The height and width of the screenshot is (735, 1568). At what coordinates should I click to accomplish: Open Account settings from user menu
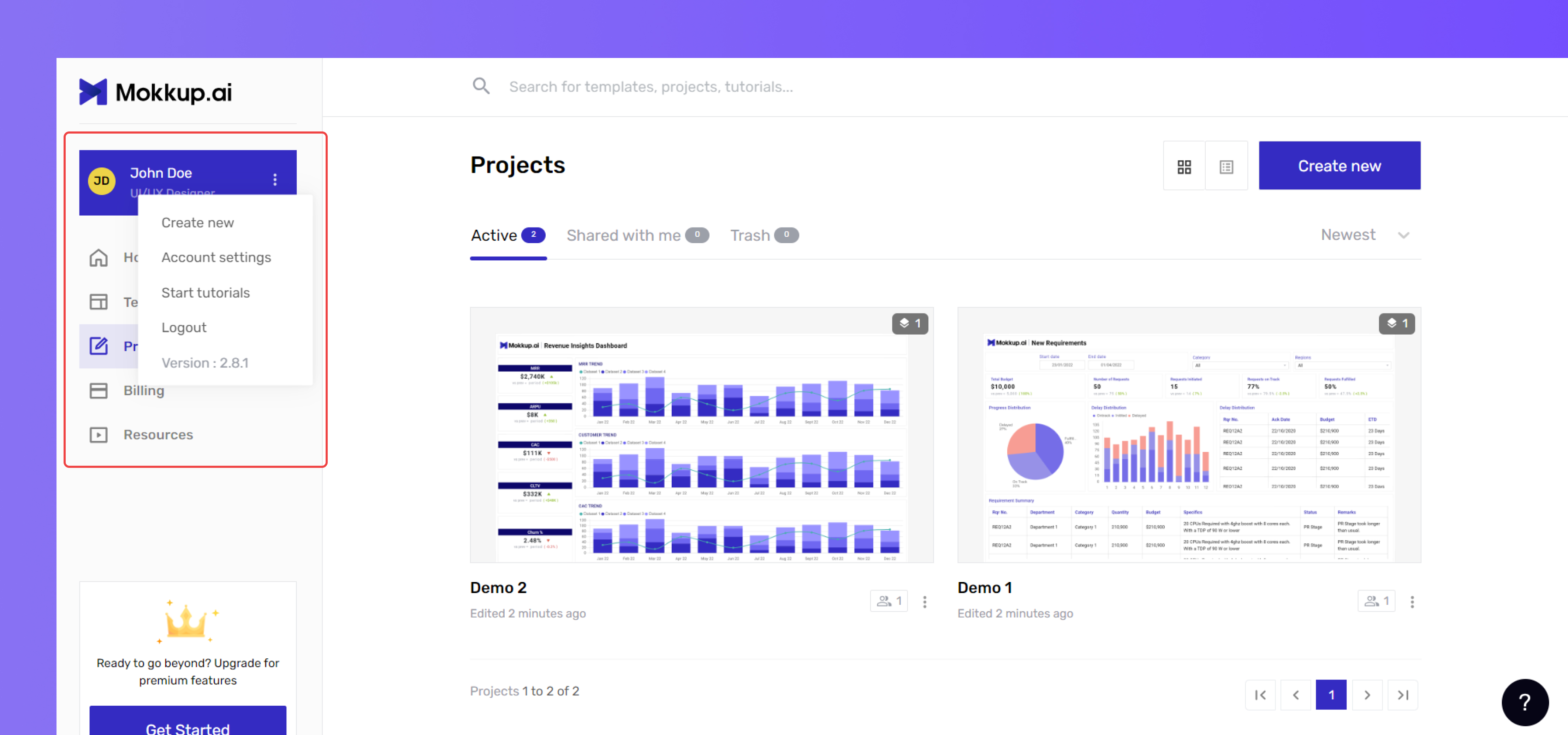[216, 258]
